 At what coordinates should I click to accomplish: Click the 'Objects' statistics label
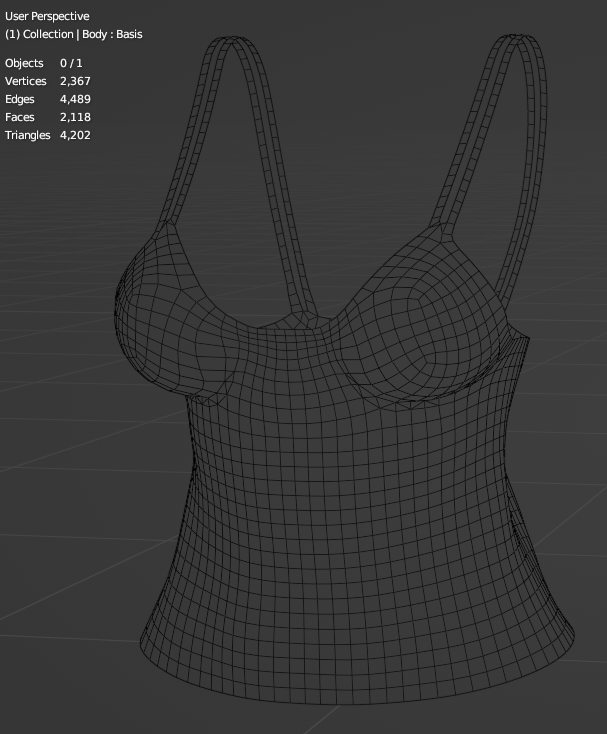point(24,63)
